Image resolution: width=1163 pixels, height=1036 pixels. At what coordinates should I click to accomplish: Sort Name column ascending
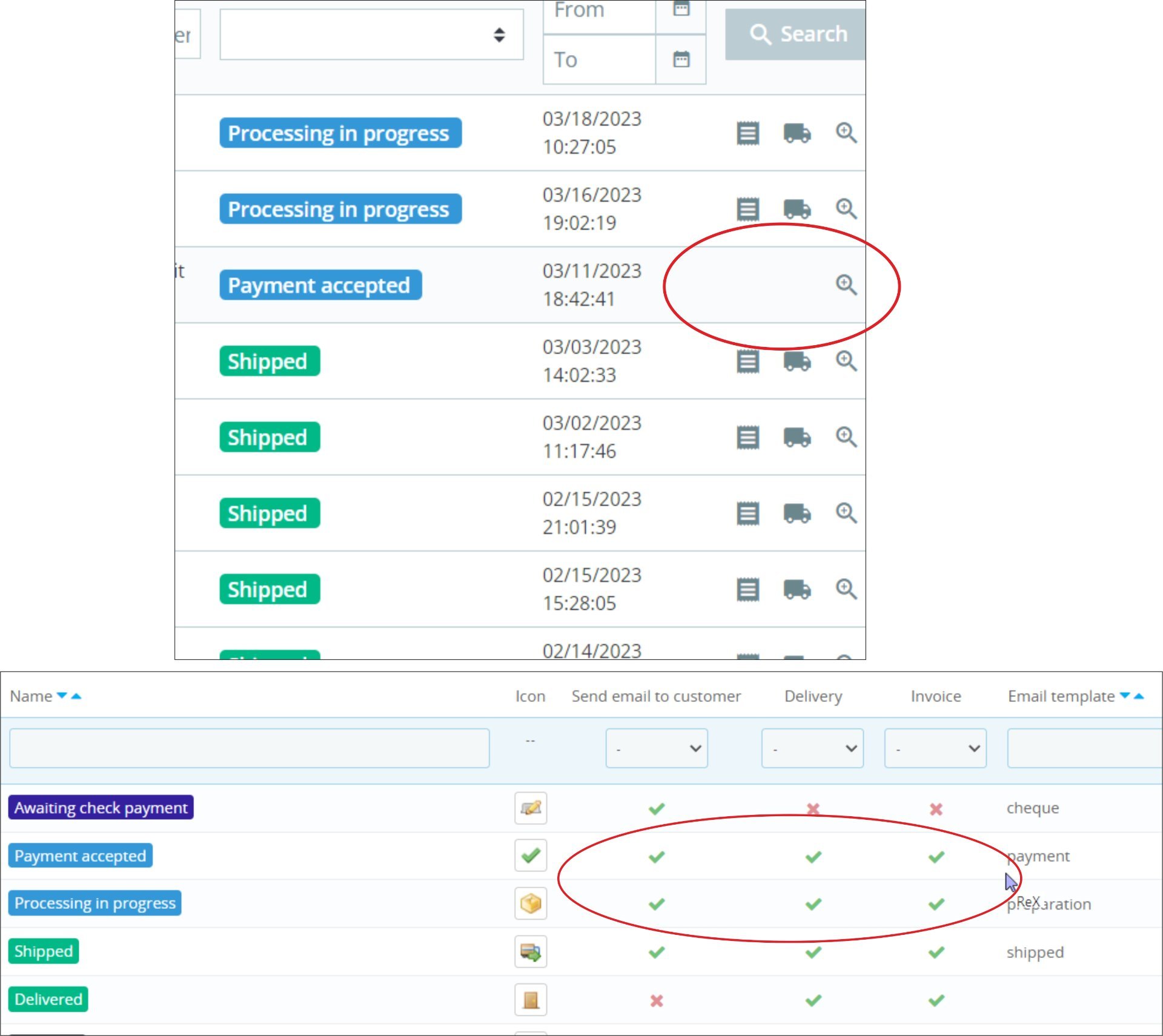pos(76,696)
